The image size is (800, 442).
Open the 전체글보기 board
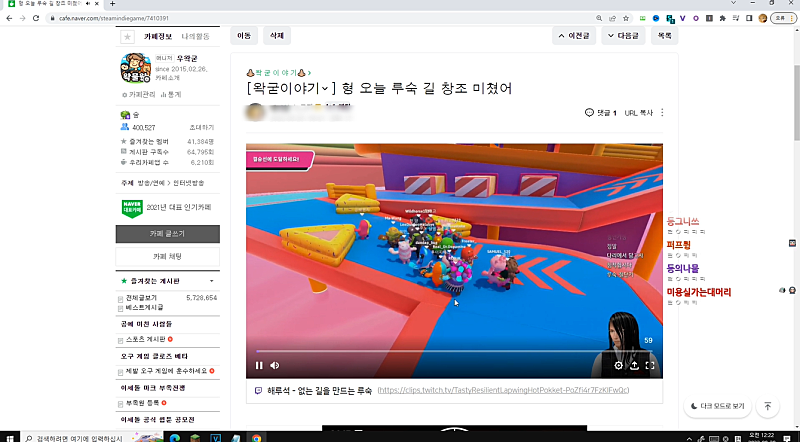[141, 298]
